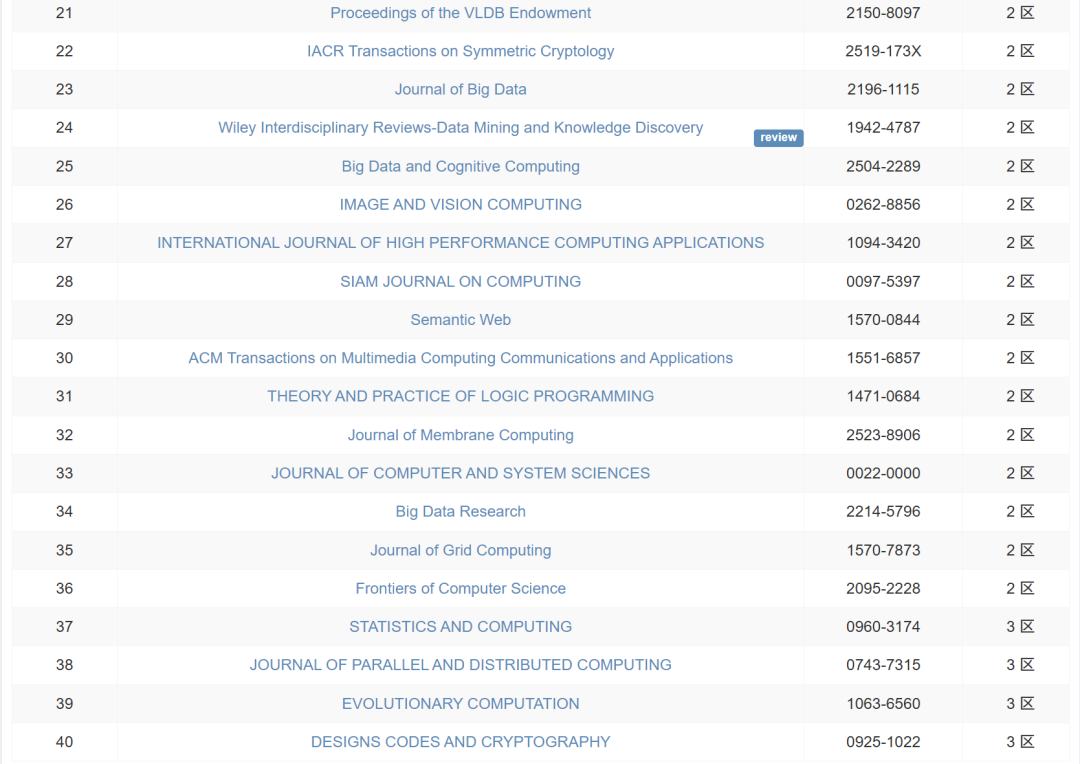Open JOURNAL OF PARALLEL AND DISTRIBUTED COMPUTING
The width and height of the screenshot is (1080, 764).
(460, 665)
